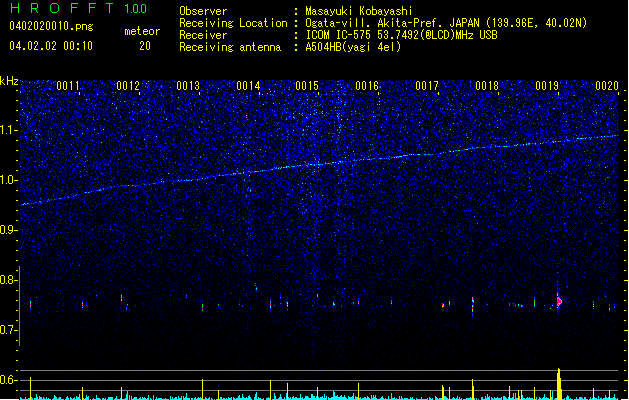Click the kHz axis unit label
The height and width of the screenshot is (400, 629).
(9, 81)
